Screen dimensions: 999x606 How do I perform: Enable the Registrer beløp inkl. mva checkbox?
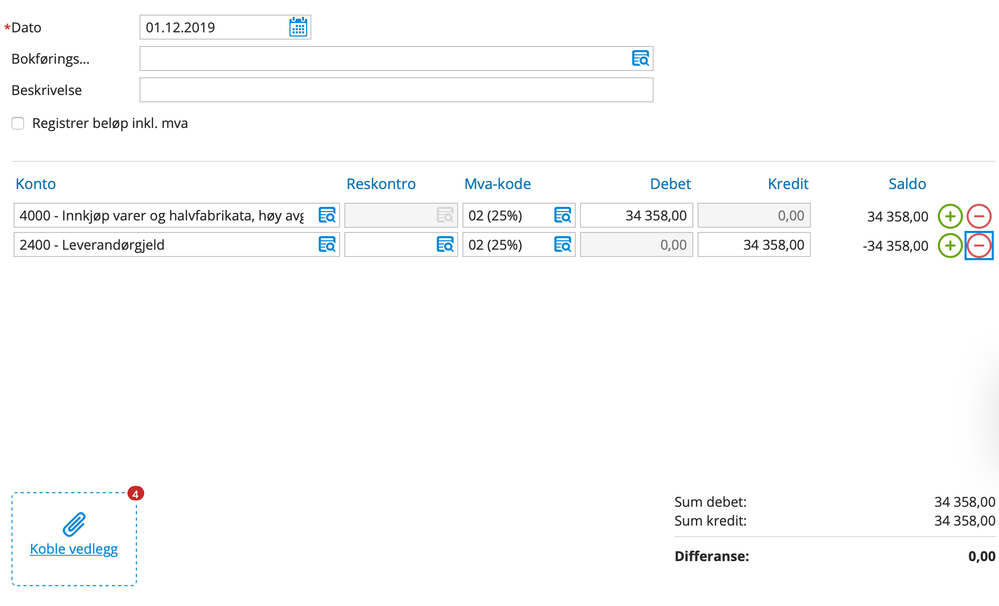(x=16, y=123)
